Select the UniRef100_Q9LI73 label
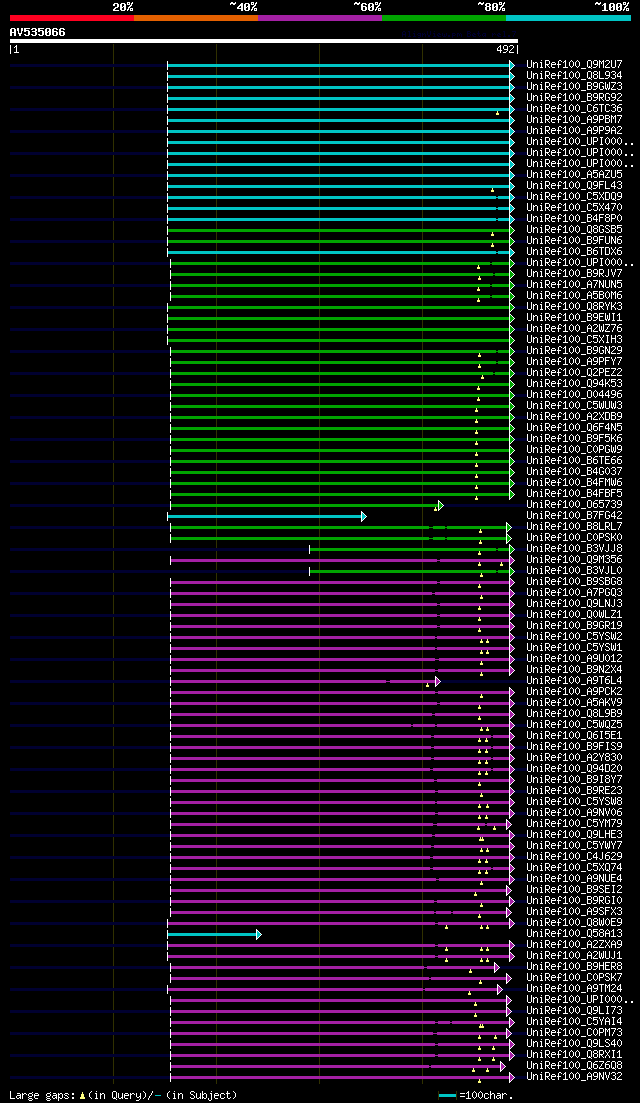Screen dimensions: 640x1103 574,1010
